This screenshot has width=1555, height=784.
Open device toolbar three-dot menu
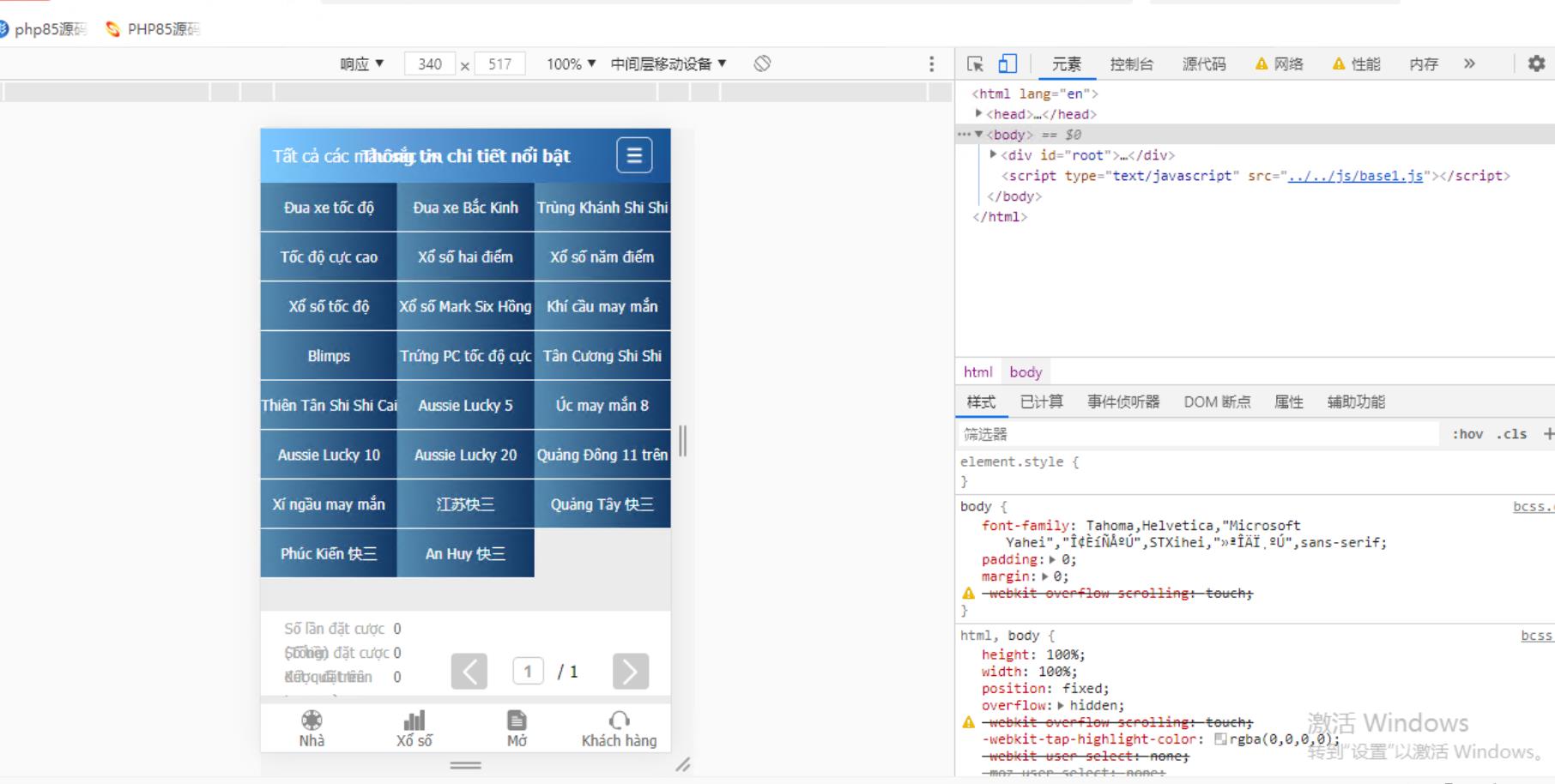click(x=931, y=64)
